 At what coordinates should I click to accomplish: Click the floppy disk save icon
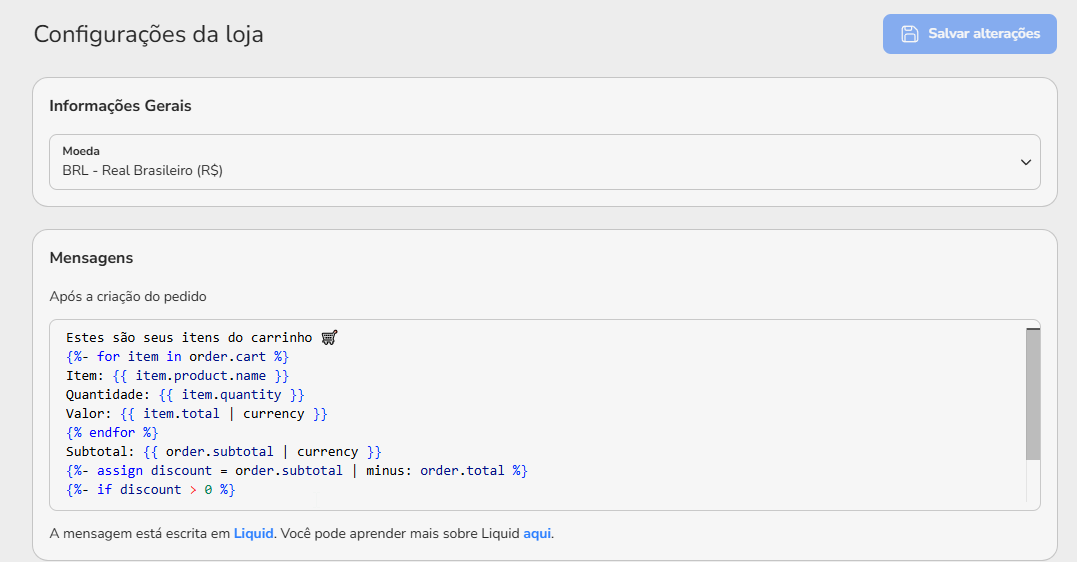pos(909,34)
